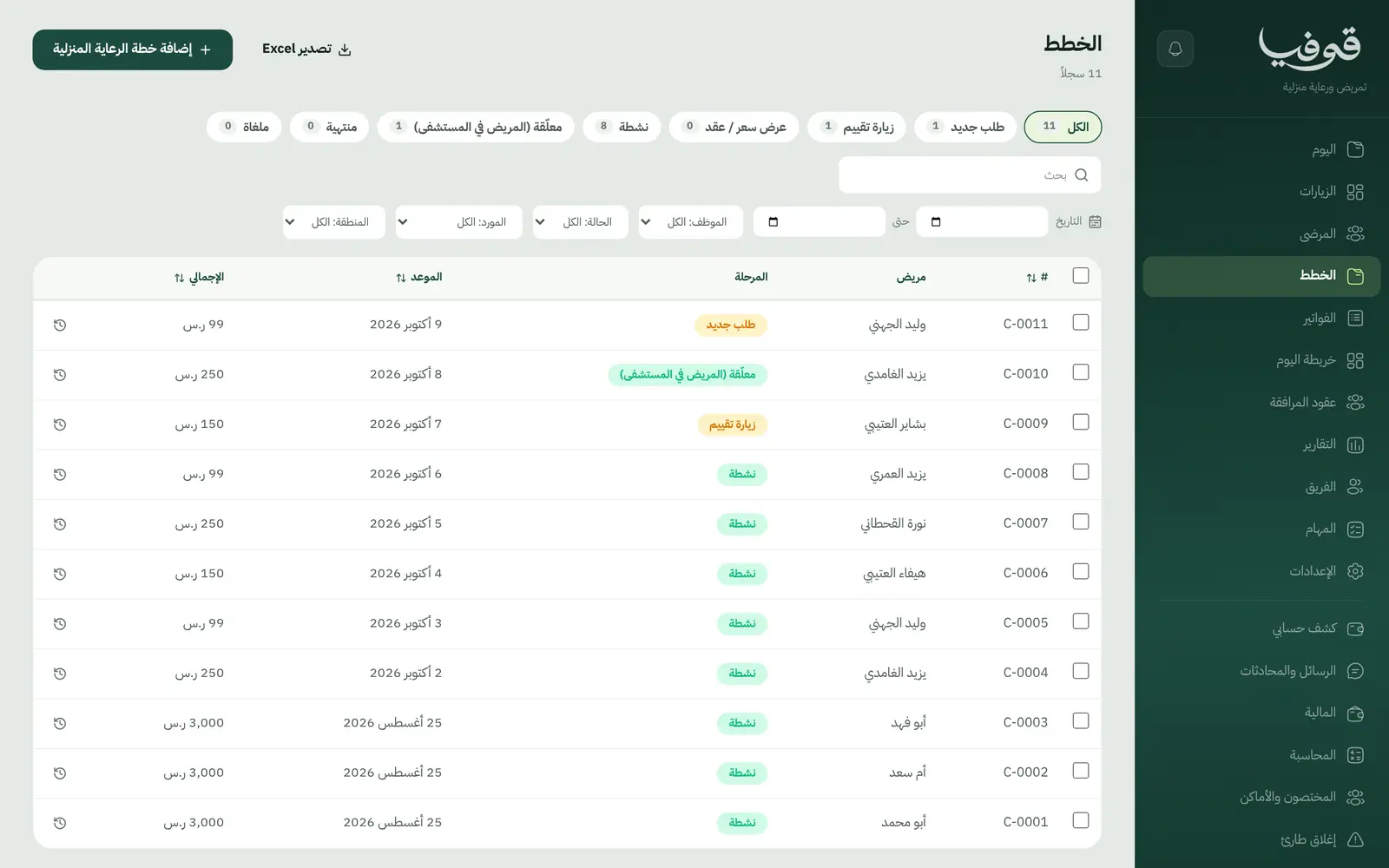This screenshot has height=868, width=1389.
Task: Switch to the طلب جديد tab
Action: (965, 127)
